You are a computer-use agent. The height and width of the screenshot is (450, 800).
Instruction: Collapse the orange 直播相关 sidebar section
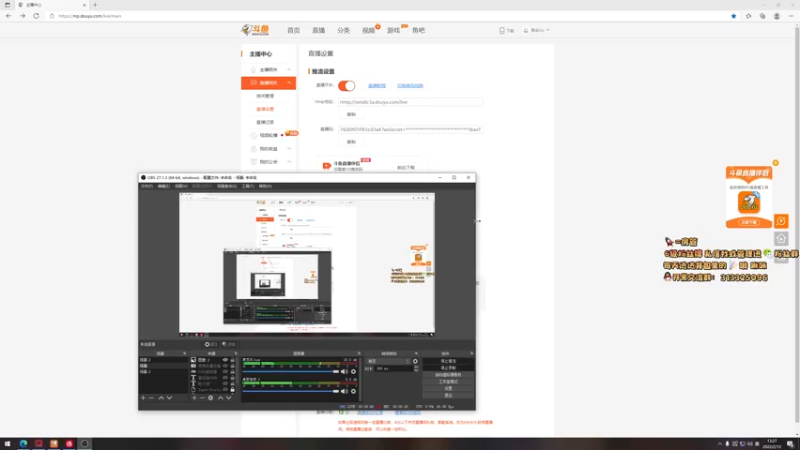click(289, 83)
